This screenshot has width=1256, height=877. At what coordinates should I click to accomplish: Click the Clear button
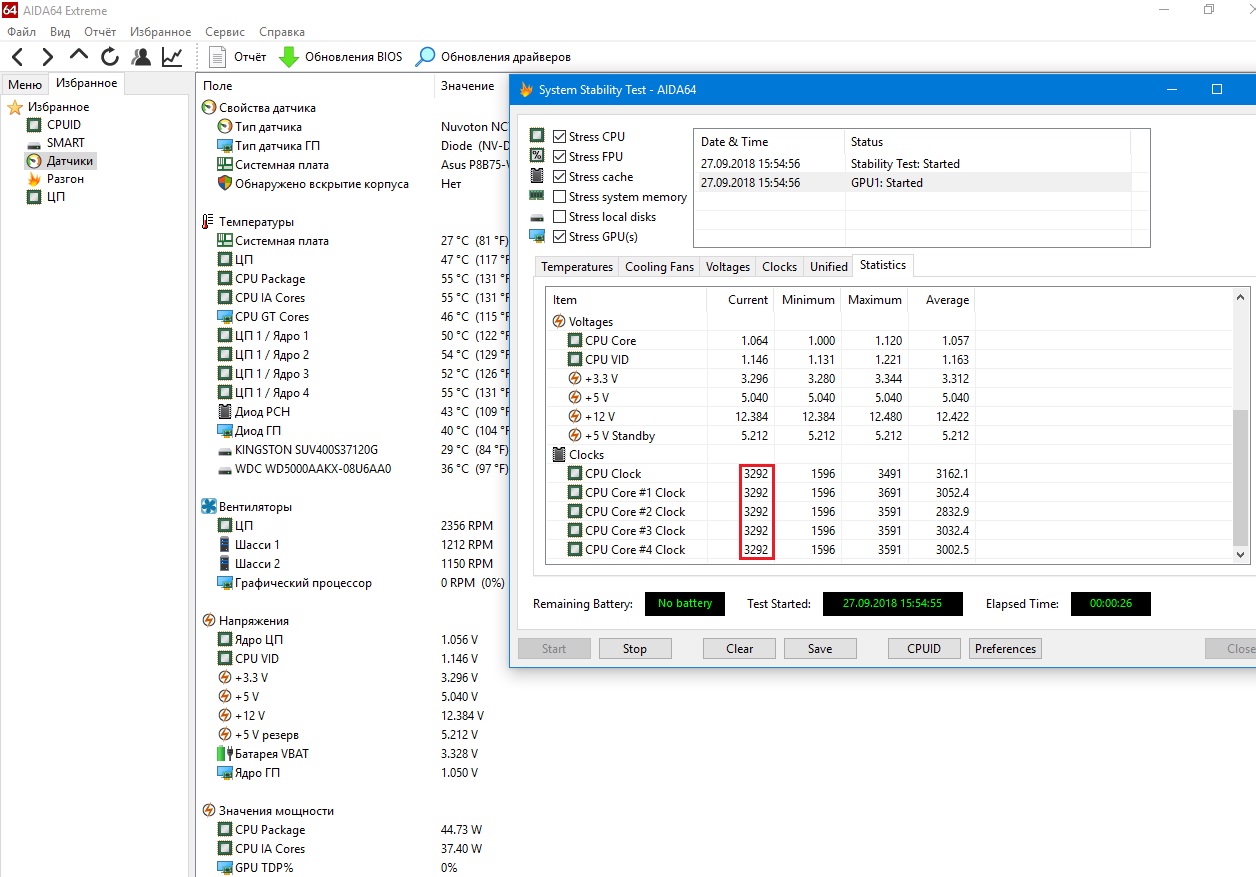click(x=740, y=649)
